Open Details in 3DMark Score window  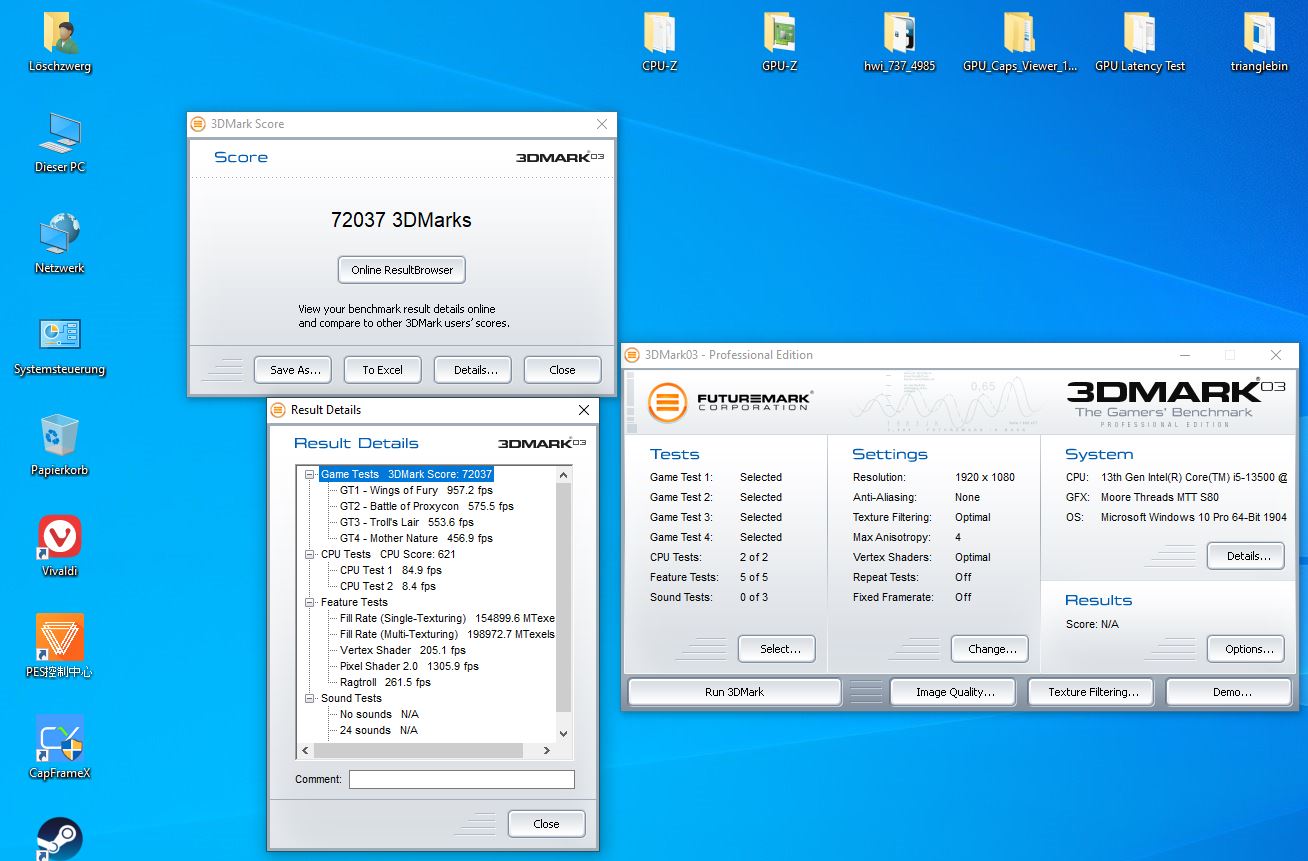click(x=475, y=370)
